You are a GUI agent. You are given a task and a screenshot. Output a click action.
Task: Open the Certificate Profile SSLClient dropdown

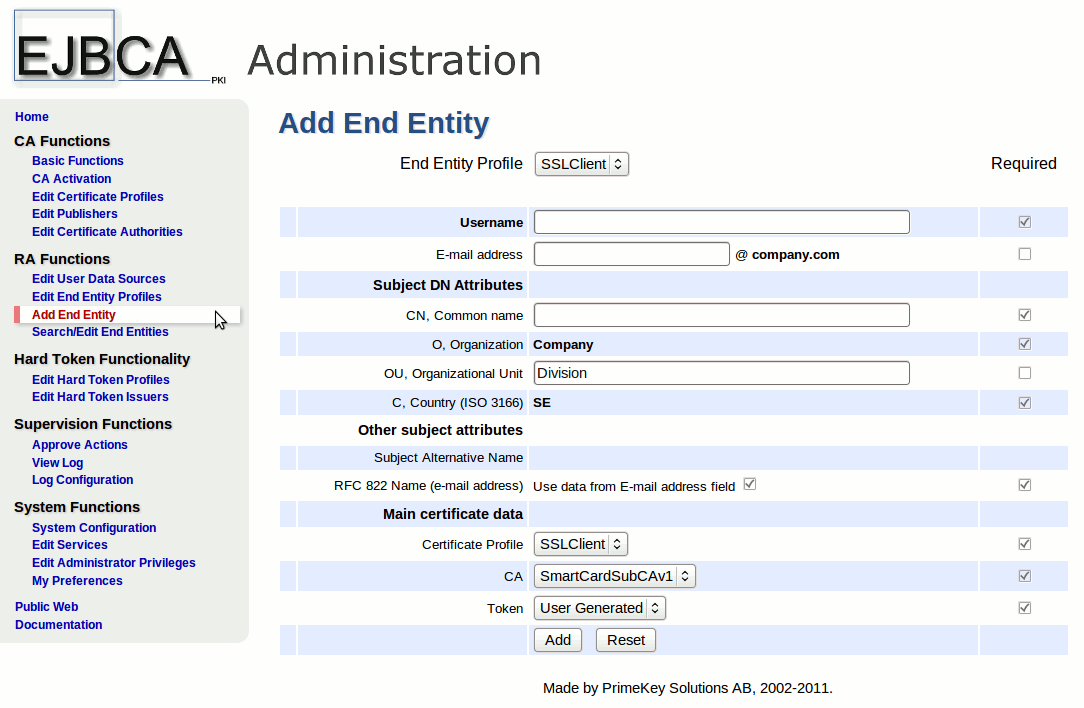[x=581, y=544]
